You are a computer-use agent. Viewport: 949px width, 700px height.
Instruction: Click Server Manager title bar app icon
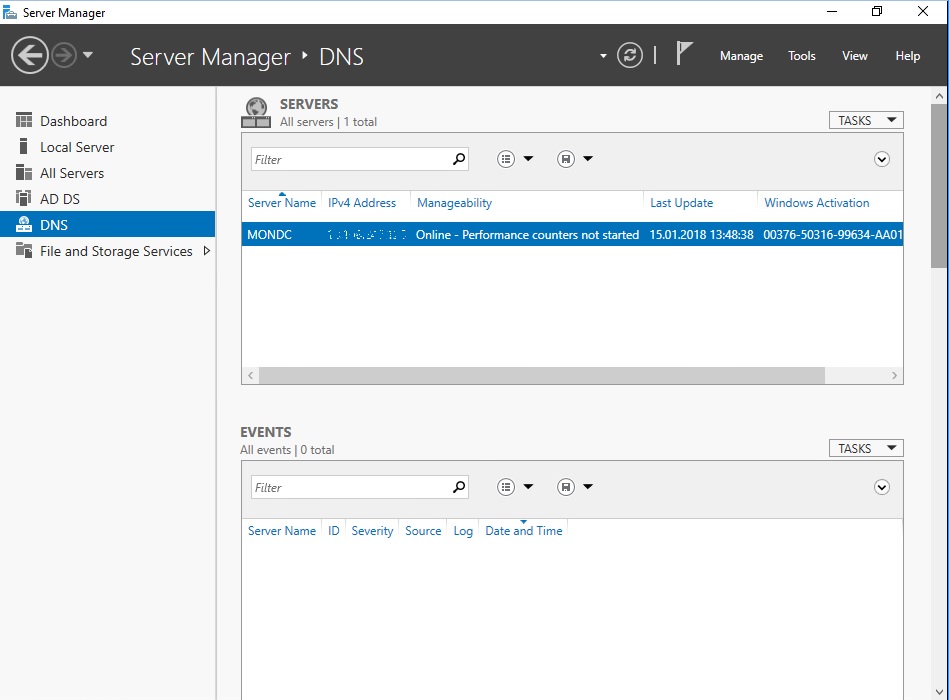pyautogui.click(x=10, y=12)
